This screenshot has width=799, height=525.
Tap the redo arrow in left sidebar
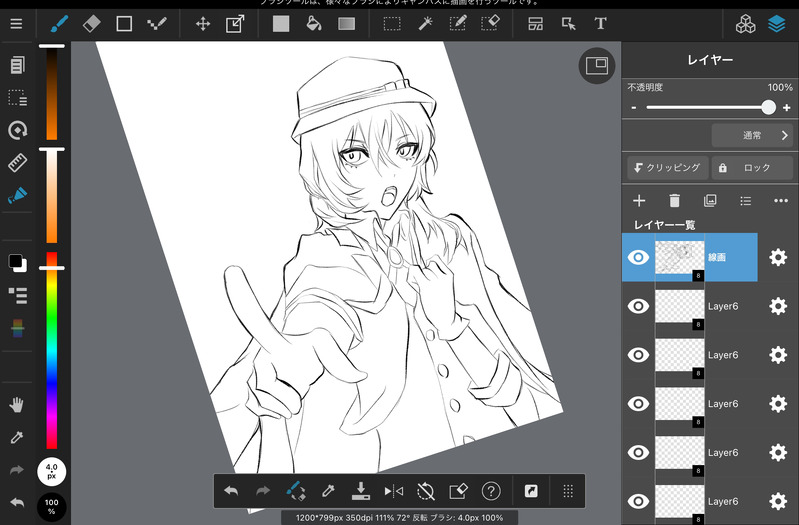click(16, 470)
